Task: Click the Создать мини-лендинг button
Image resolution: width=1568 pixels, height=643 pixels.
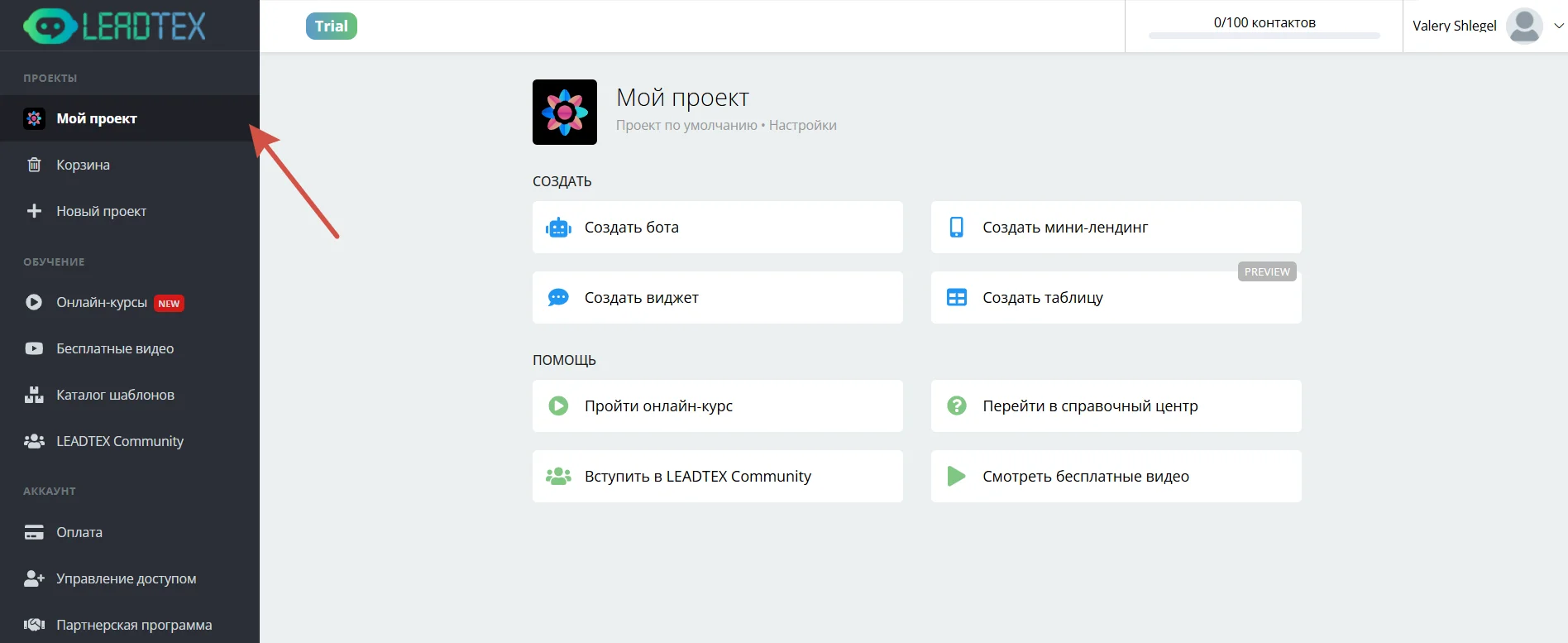Action: [x=1116, y=227]
